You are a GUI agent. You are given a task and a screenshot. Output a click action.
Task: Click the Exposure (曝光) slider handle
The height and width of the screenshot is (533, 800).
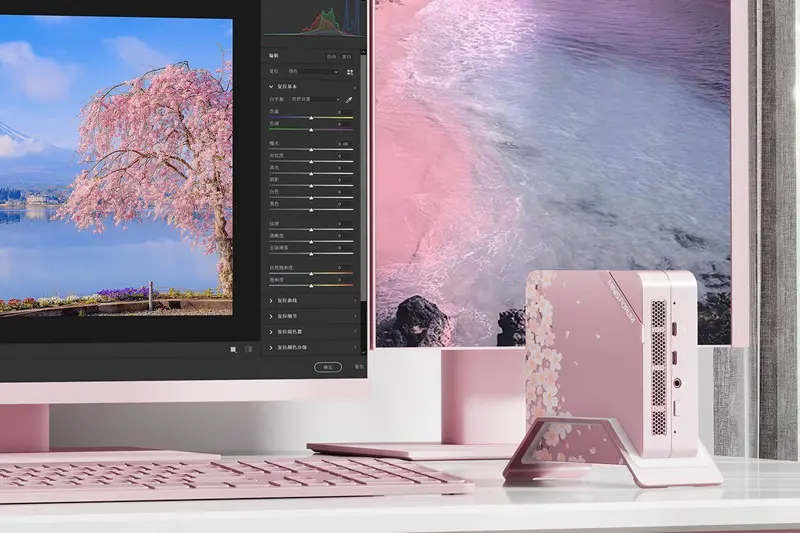[311, 150]
